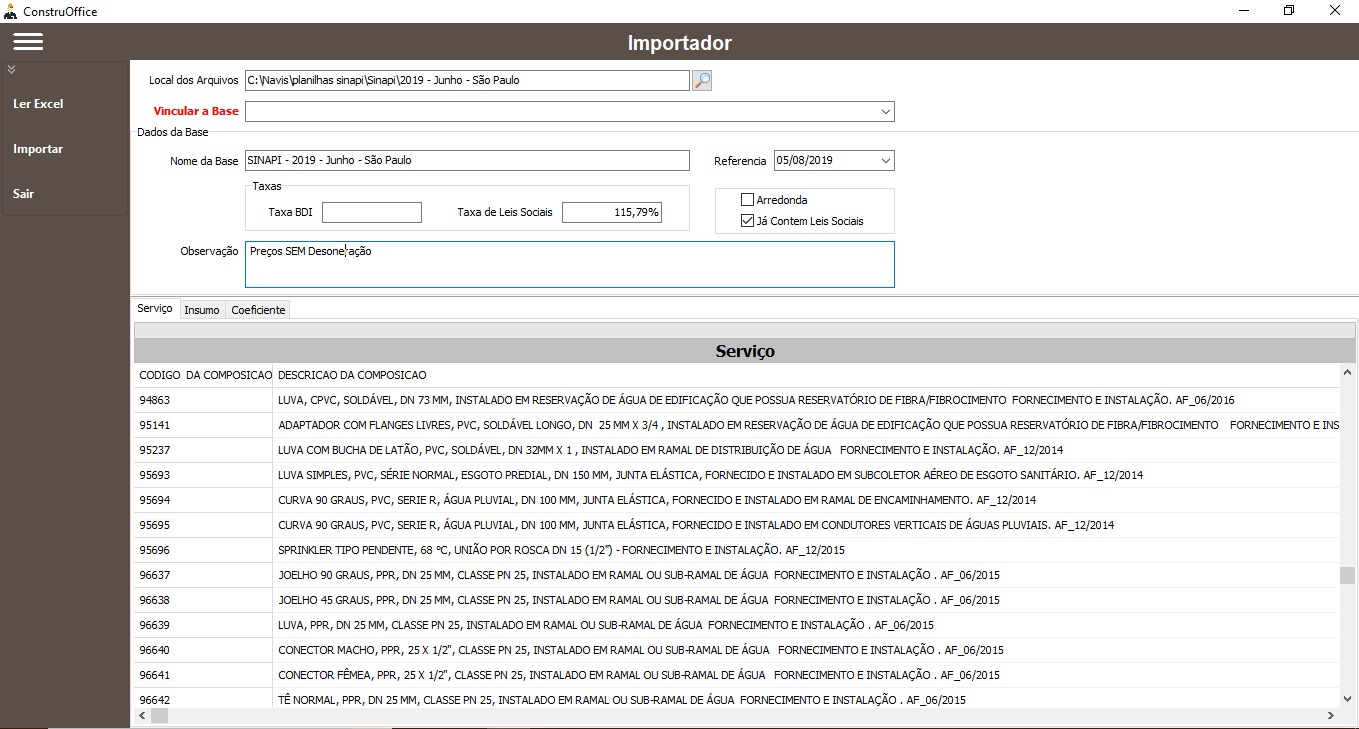The image size is (1359, 729).
Task: Click the Observação text area
Action: (x=570, y=264)
